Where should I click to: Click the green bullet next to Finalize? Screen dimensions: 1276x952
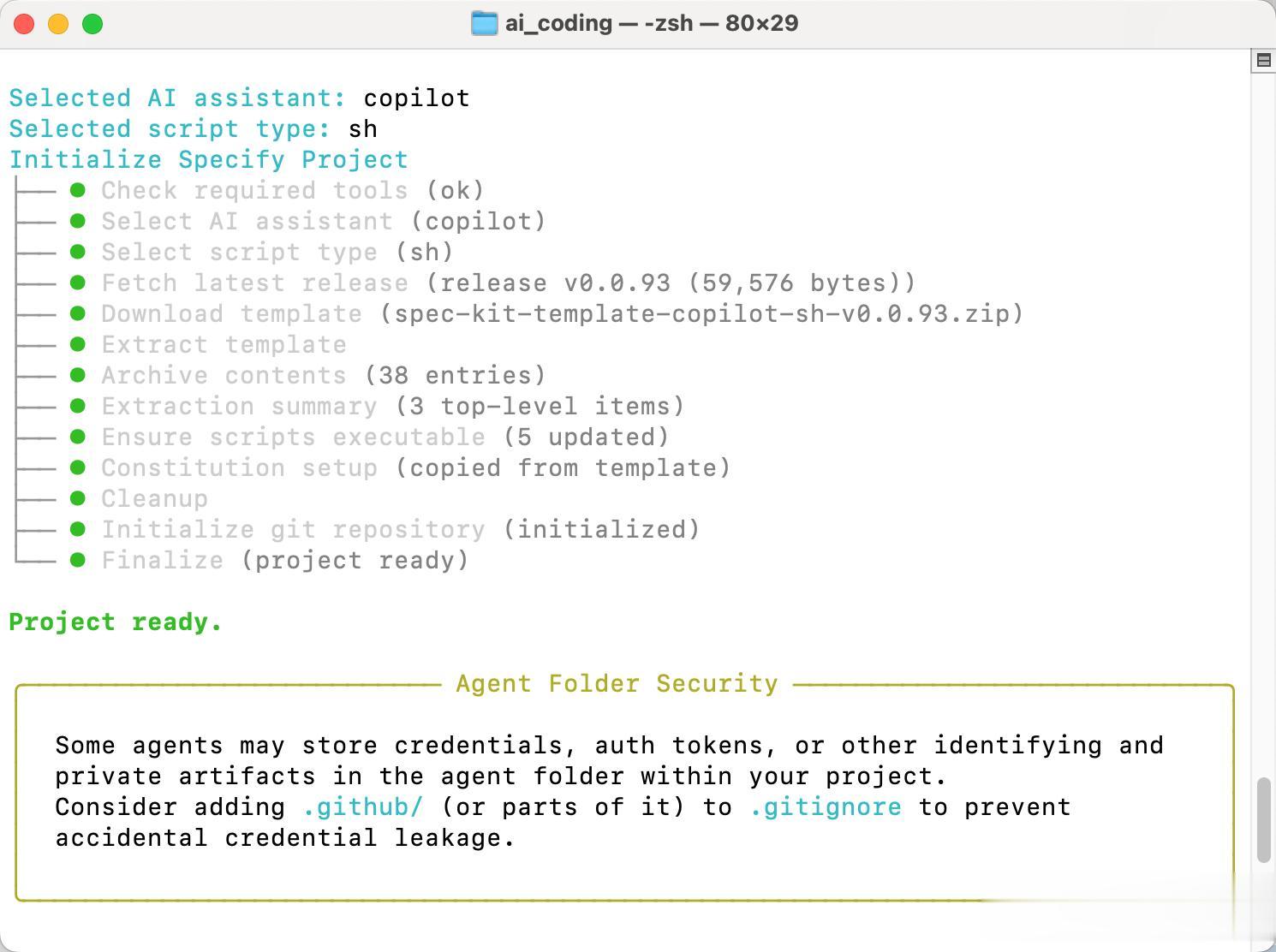(x=78, y=560)
